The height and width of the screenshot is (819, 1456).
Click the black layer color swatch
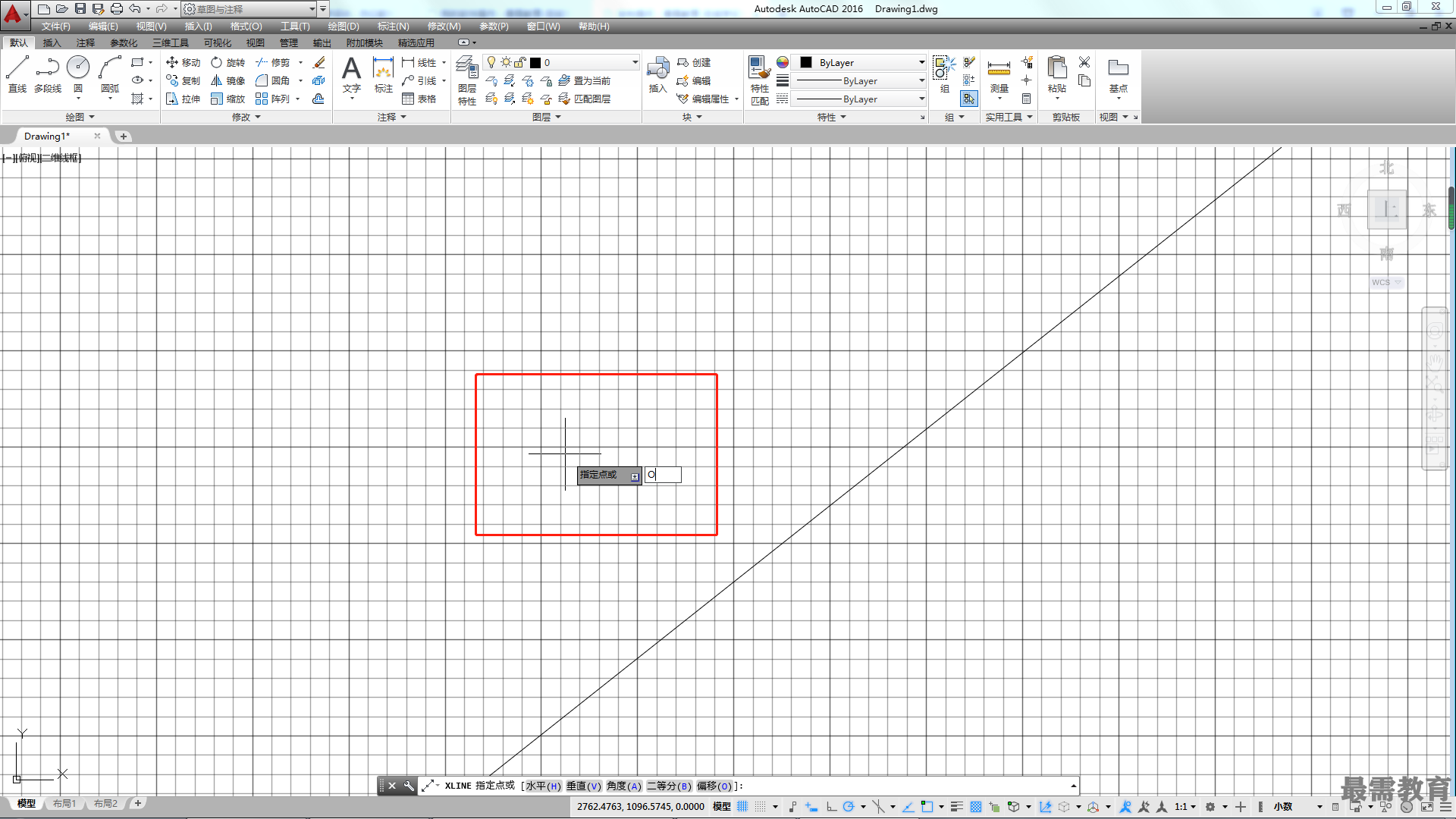pos(535,62)
